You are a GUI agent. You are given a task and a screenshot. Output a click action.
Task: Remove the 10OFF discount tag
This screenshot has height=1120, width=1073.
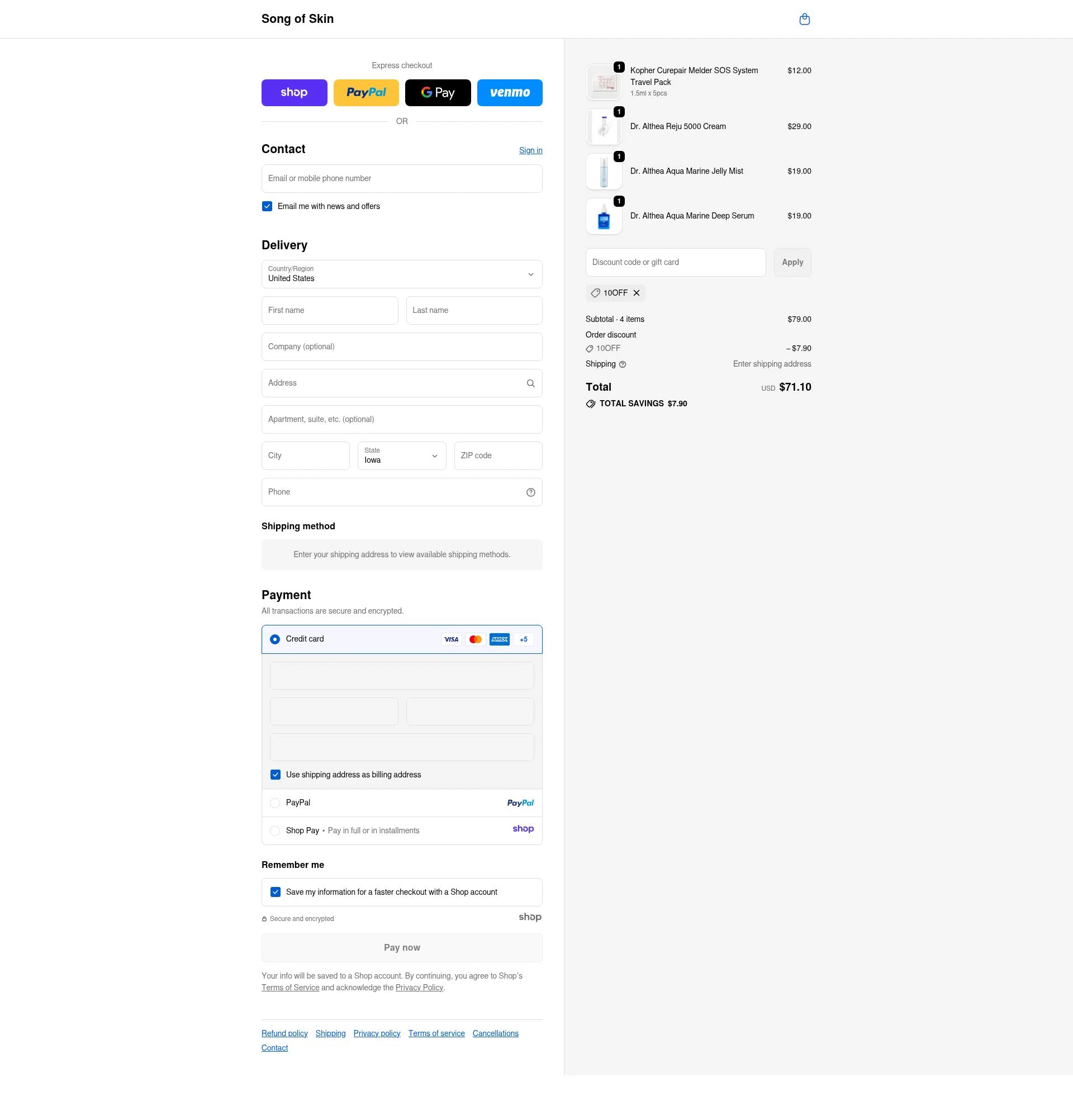pos(637,292)
